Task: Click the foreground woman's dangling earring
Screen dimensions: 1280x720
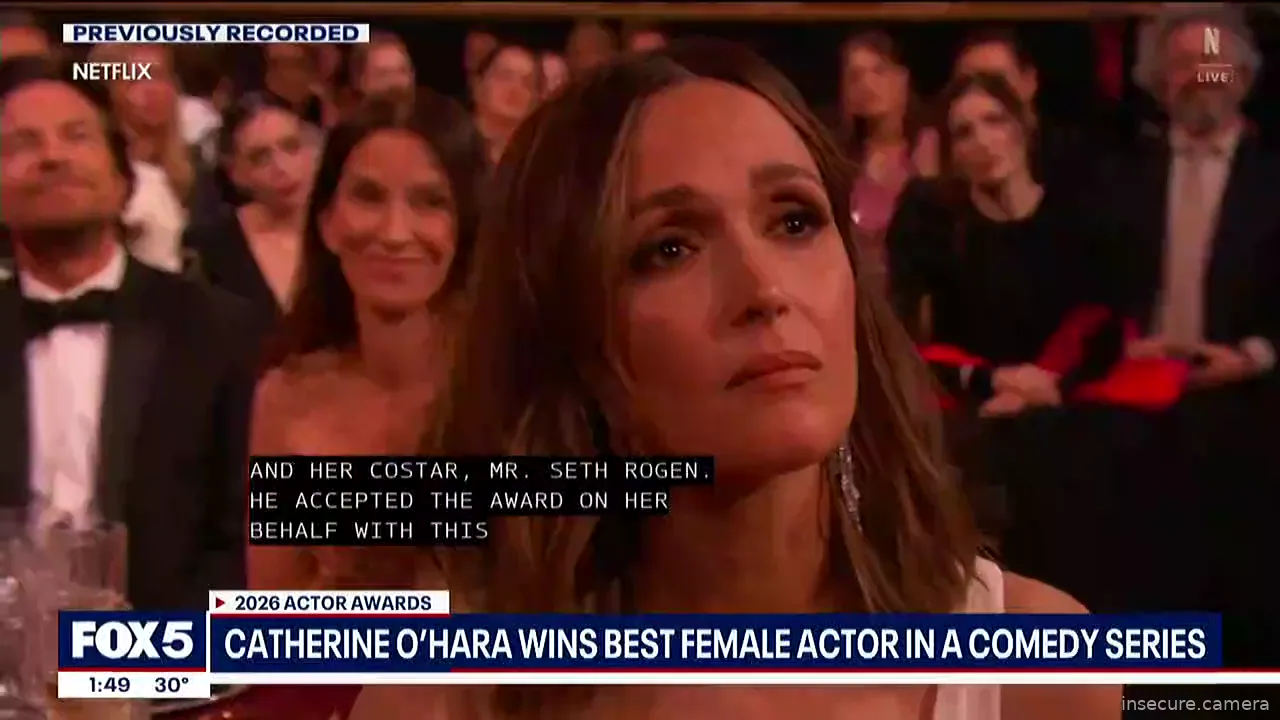Action: pos(849,485)
